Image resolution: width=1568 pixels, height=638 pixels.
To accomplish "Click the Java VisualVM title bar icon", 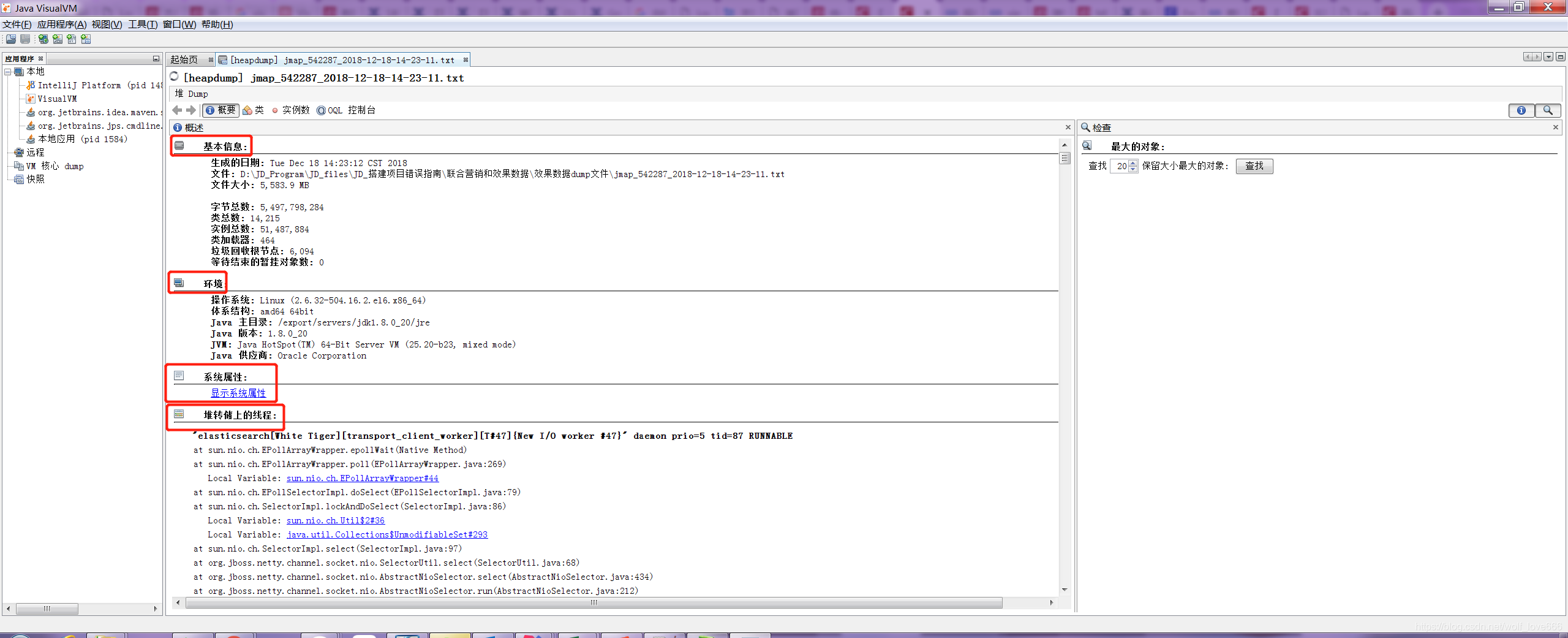I will click(x=7, y=7).
